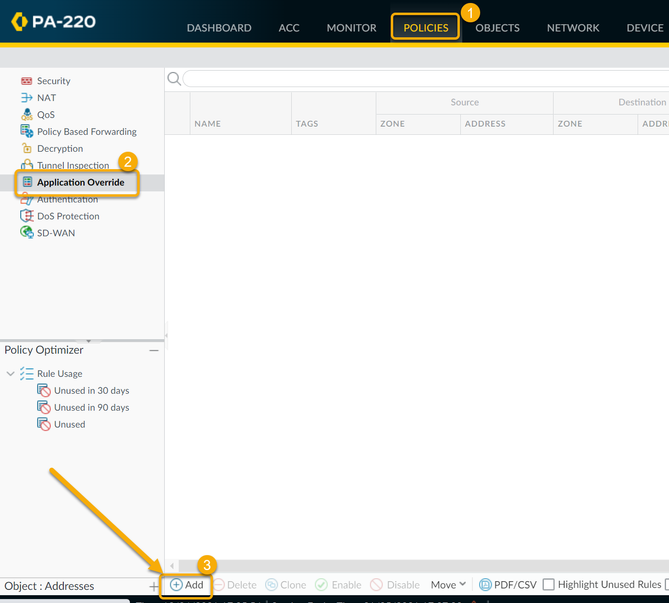The image size is (669, 603).
Task: Switch to the POLICIES tab
Action: click(425, 28)
